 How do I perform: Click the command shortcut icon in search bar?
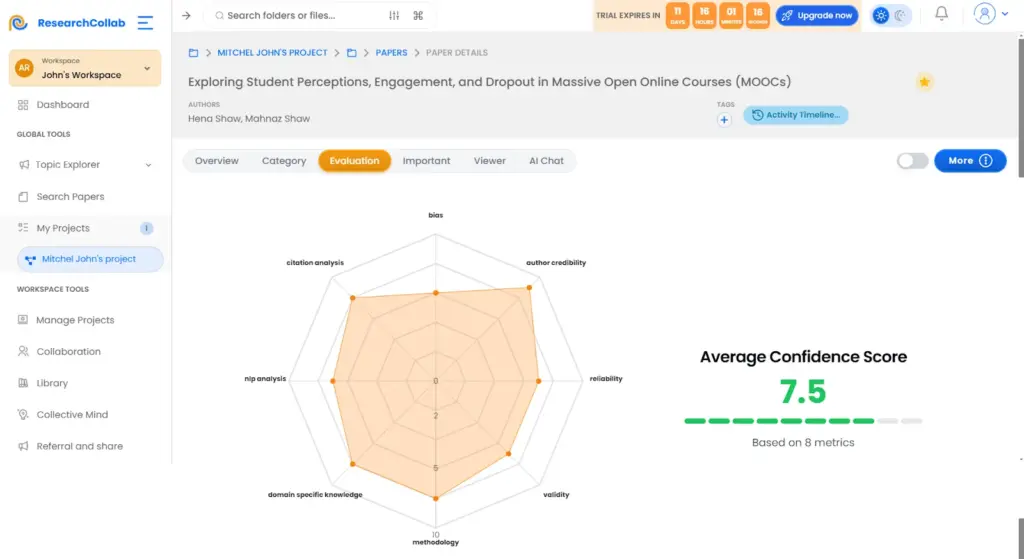coord(418,15)
